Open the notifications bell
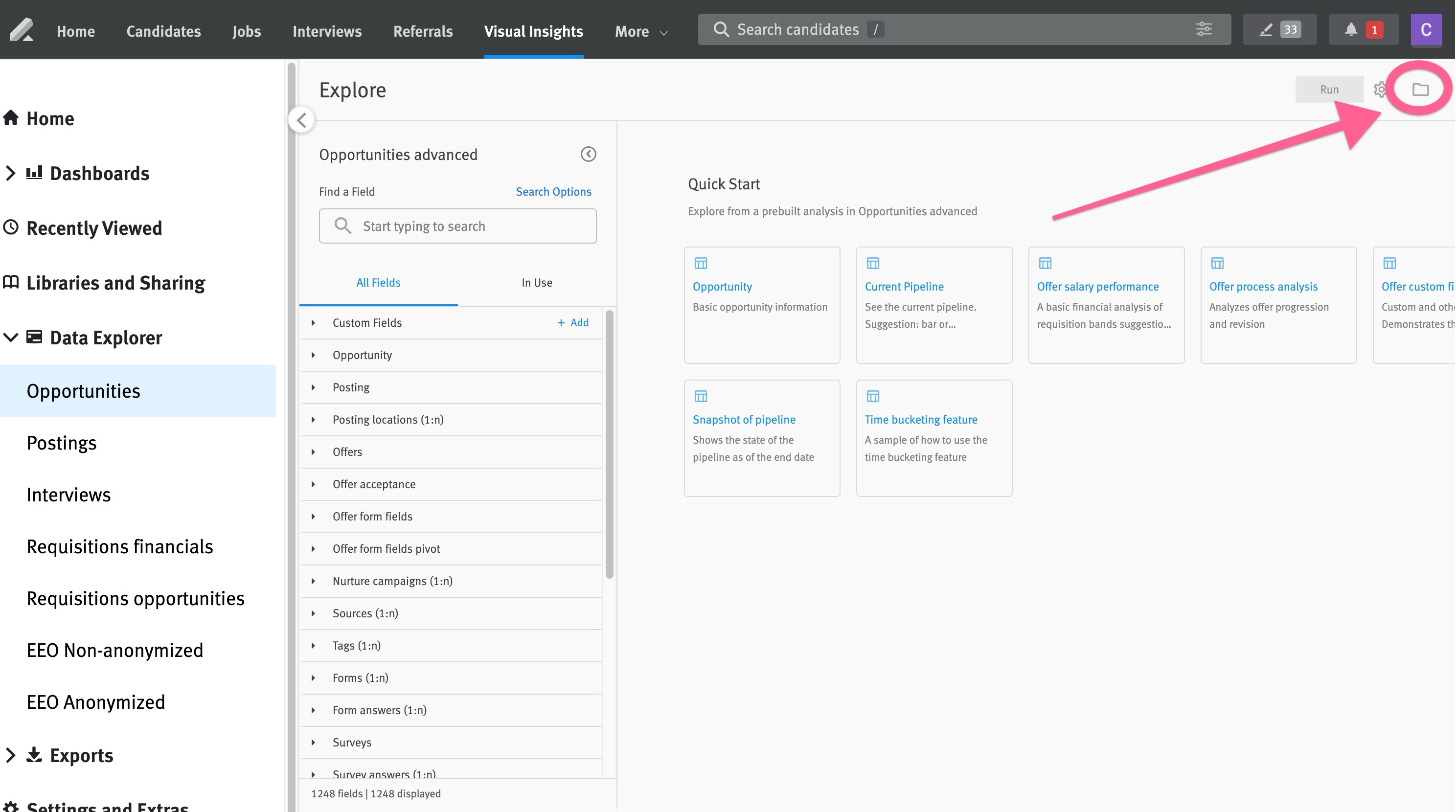Screen dimensions: 1456x812 click(x=1351, y=29)
